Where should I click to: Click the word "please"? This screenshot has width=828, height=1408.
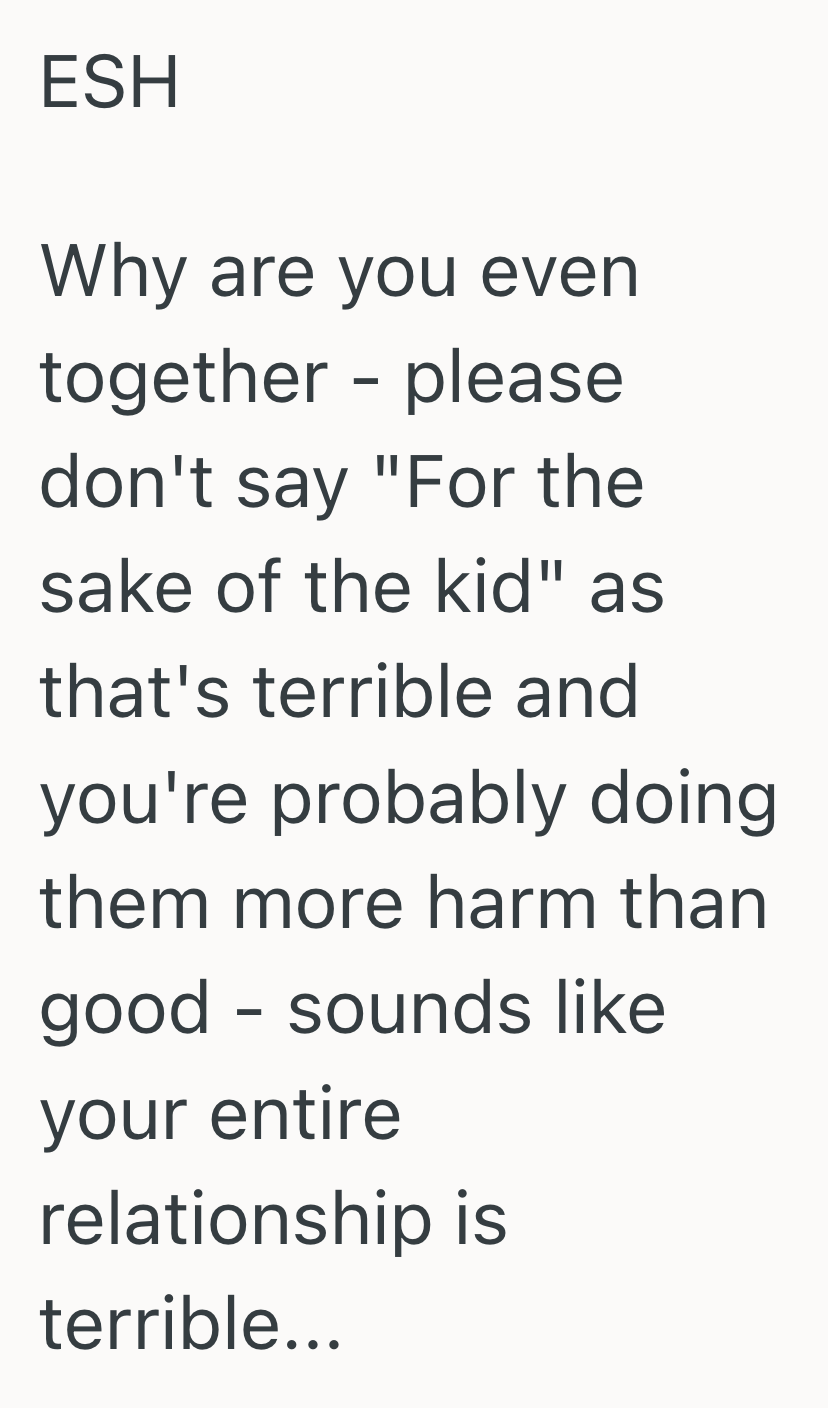(514, 378)
